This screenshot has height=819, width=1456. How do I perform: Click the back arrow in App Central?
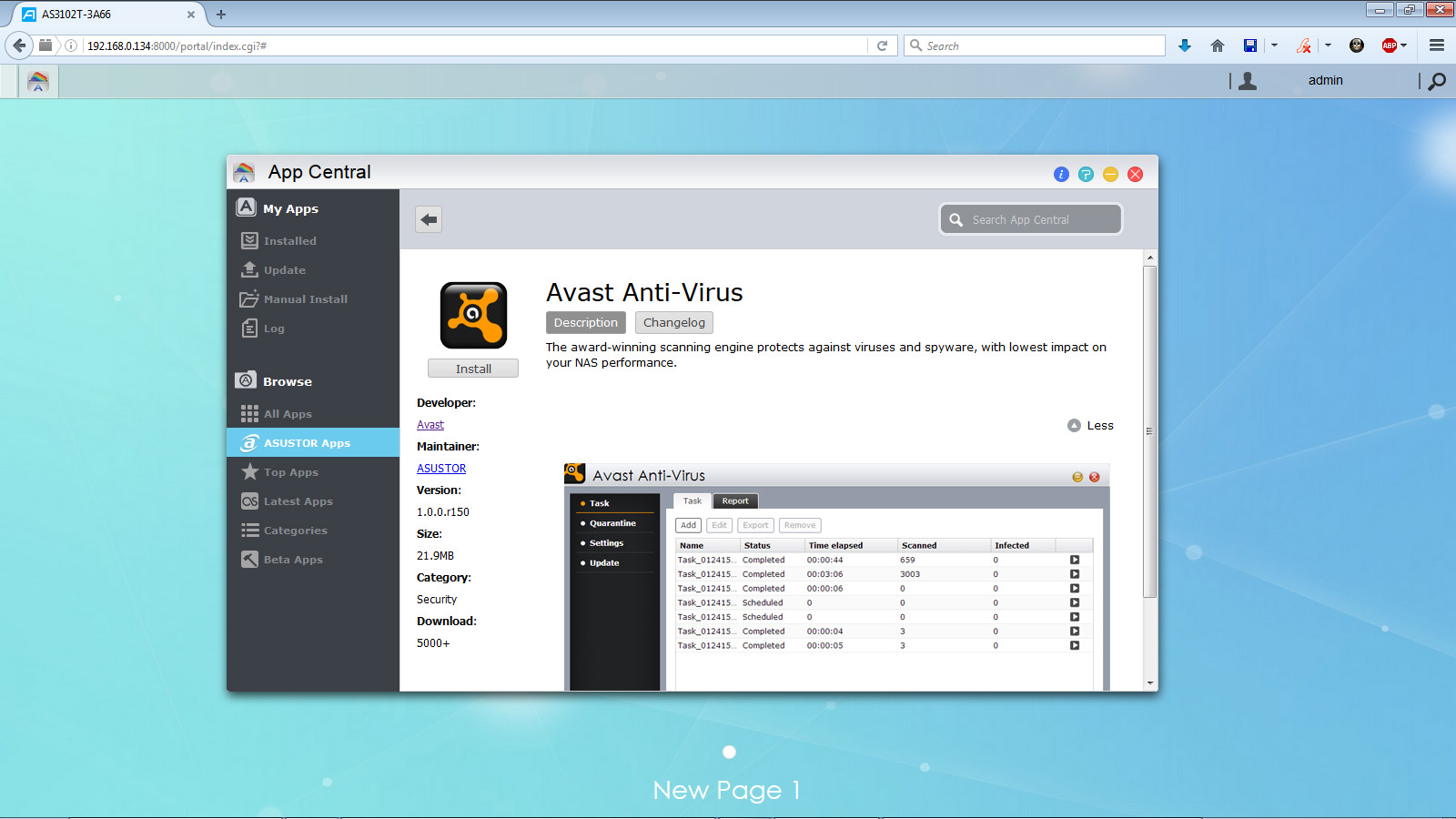coord(429,219)
